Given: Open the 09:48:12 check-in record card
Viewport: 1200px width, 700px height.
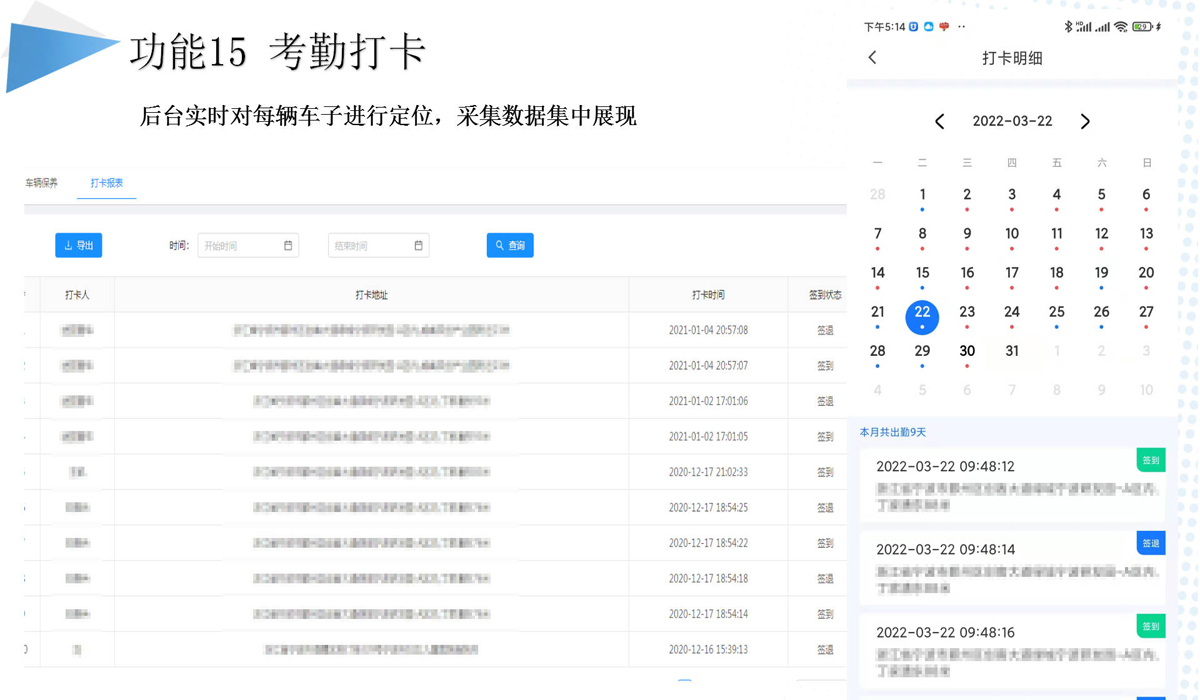Looking at the screenshot, I should point(1010,485).
